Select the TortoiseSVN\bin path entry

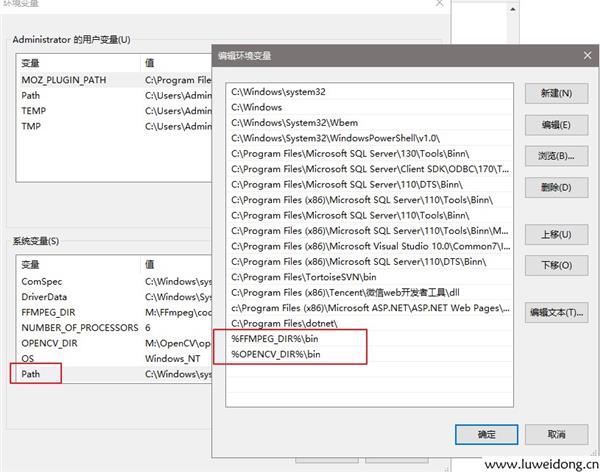click(x=304, y=277)
